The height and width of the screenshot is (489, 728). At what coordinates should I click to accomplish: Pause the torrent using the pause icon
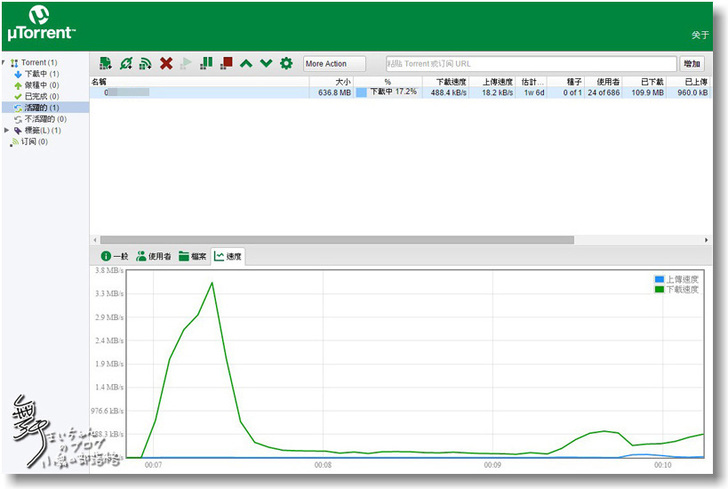point(207,63)
